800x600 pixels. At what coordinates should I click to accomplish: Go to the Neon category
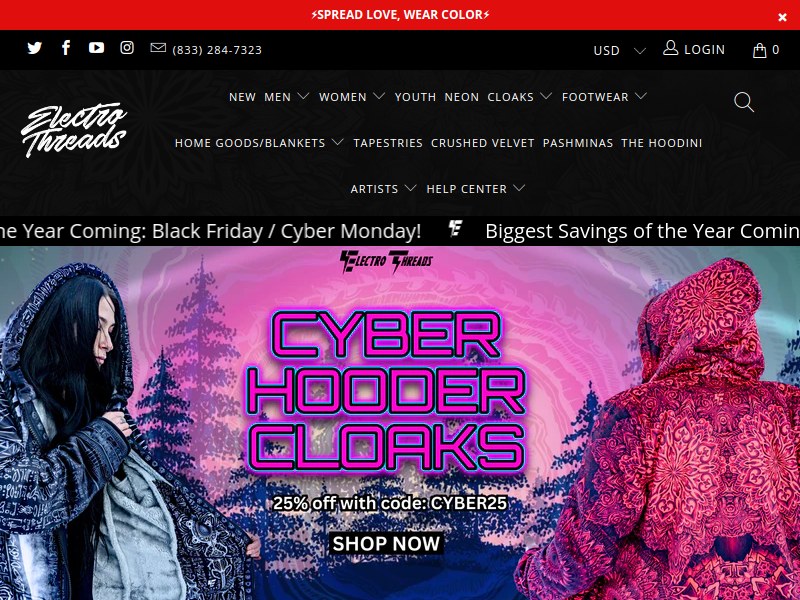point(462,97)
